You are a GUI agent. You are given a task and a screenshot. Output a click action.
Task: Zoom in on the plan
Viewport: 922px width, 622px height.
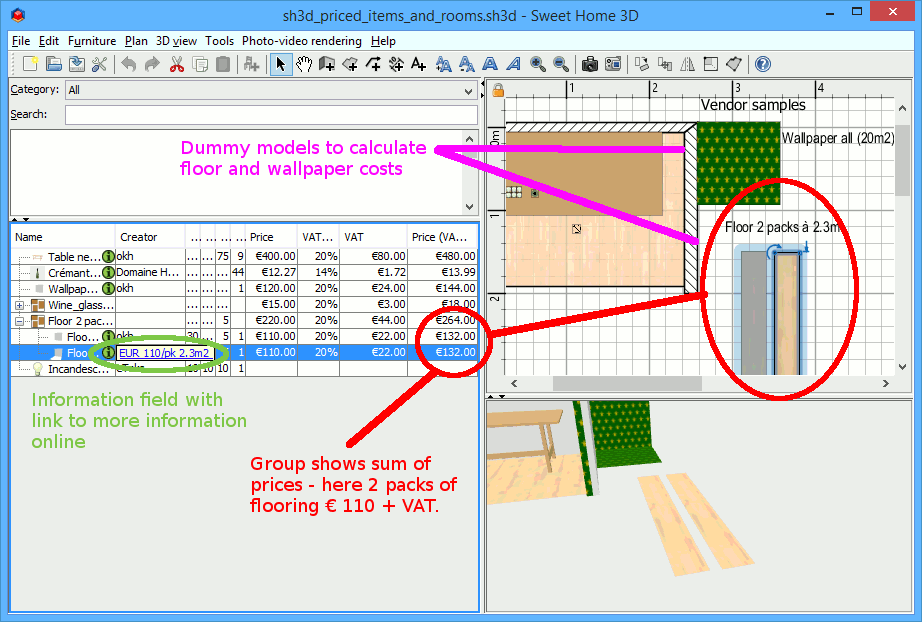coord(537,63)
